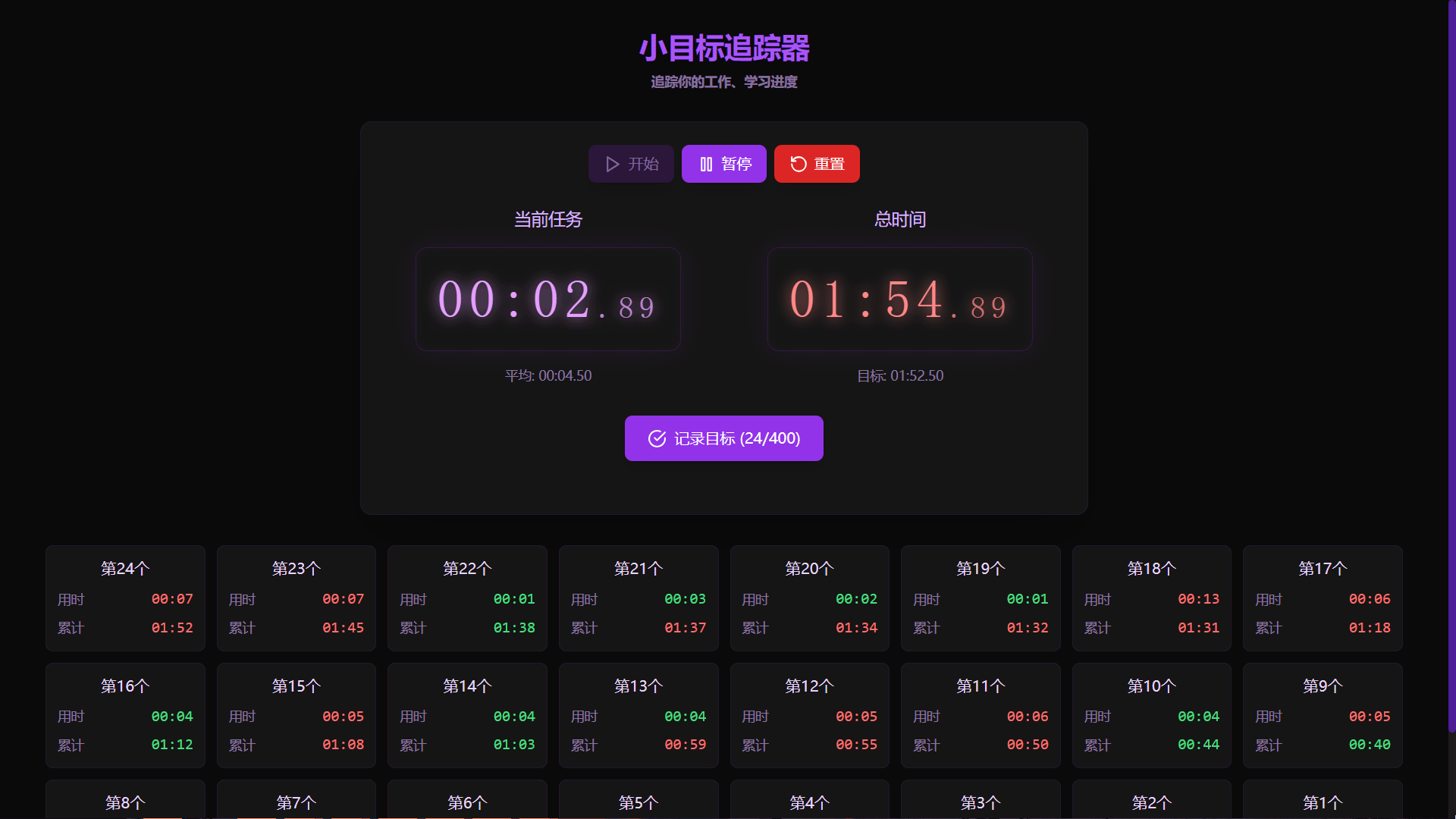Select the 第10个 card heading
Screen dimensions: 1456x819
point(1151,686)
